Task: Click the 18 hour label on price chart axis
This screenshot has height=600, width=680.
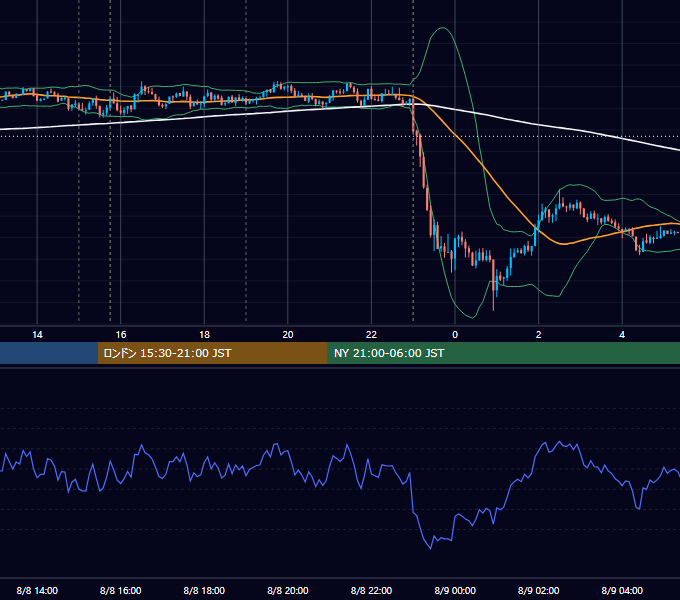Action: click(x=204, y=335)
